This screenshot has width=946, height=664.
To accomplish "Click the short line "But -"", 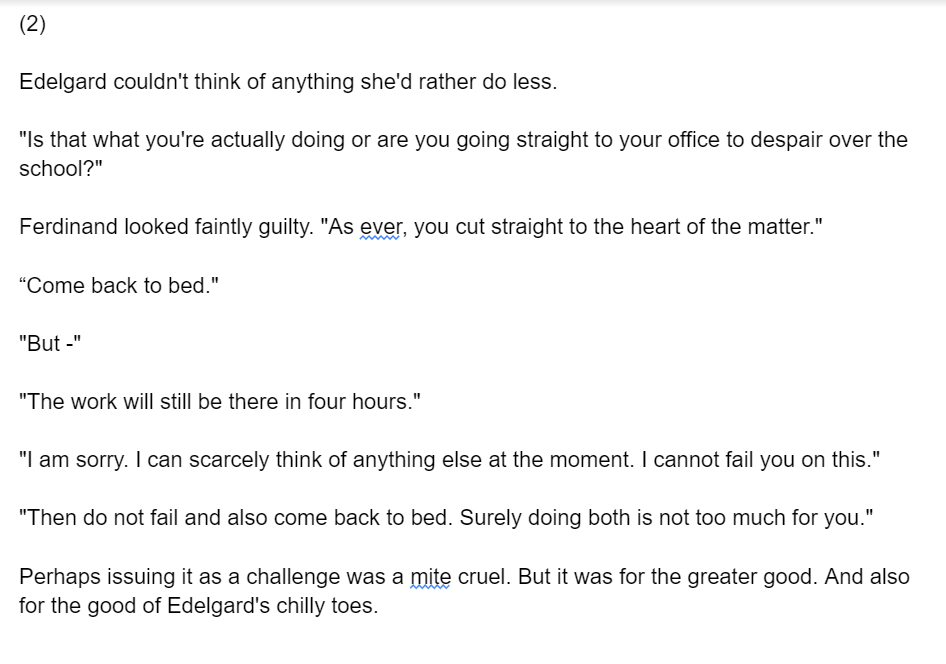I will pos(50,344).
